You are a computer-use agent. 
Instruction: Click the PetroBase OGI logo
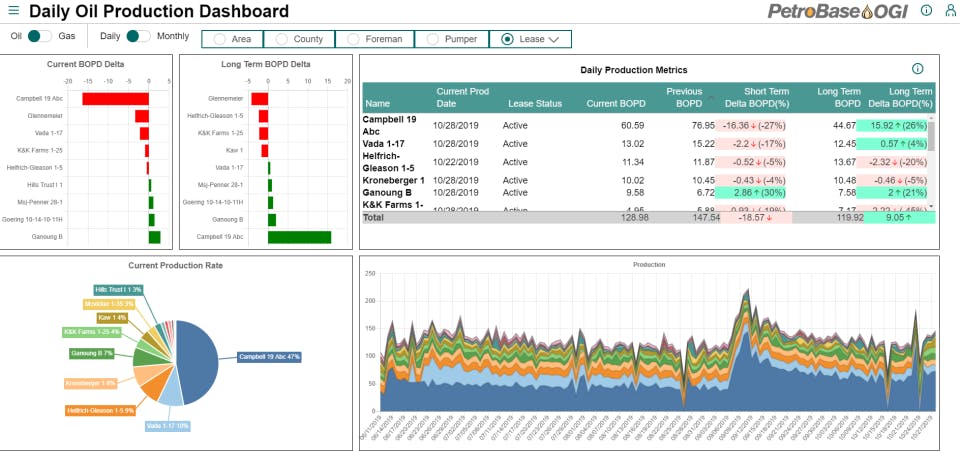click(x=838, y=11)
